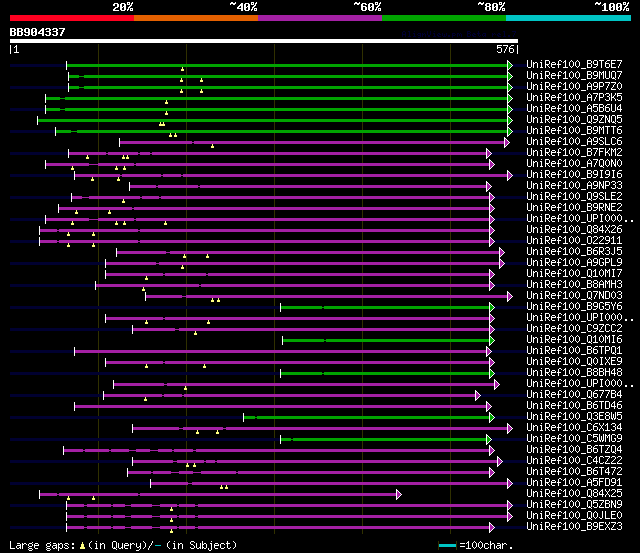Image resolution: width=640 pixels, height=553 pixels.
Task: Select the UniRef100_Q84X26 label
Action: point(574,230)
